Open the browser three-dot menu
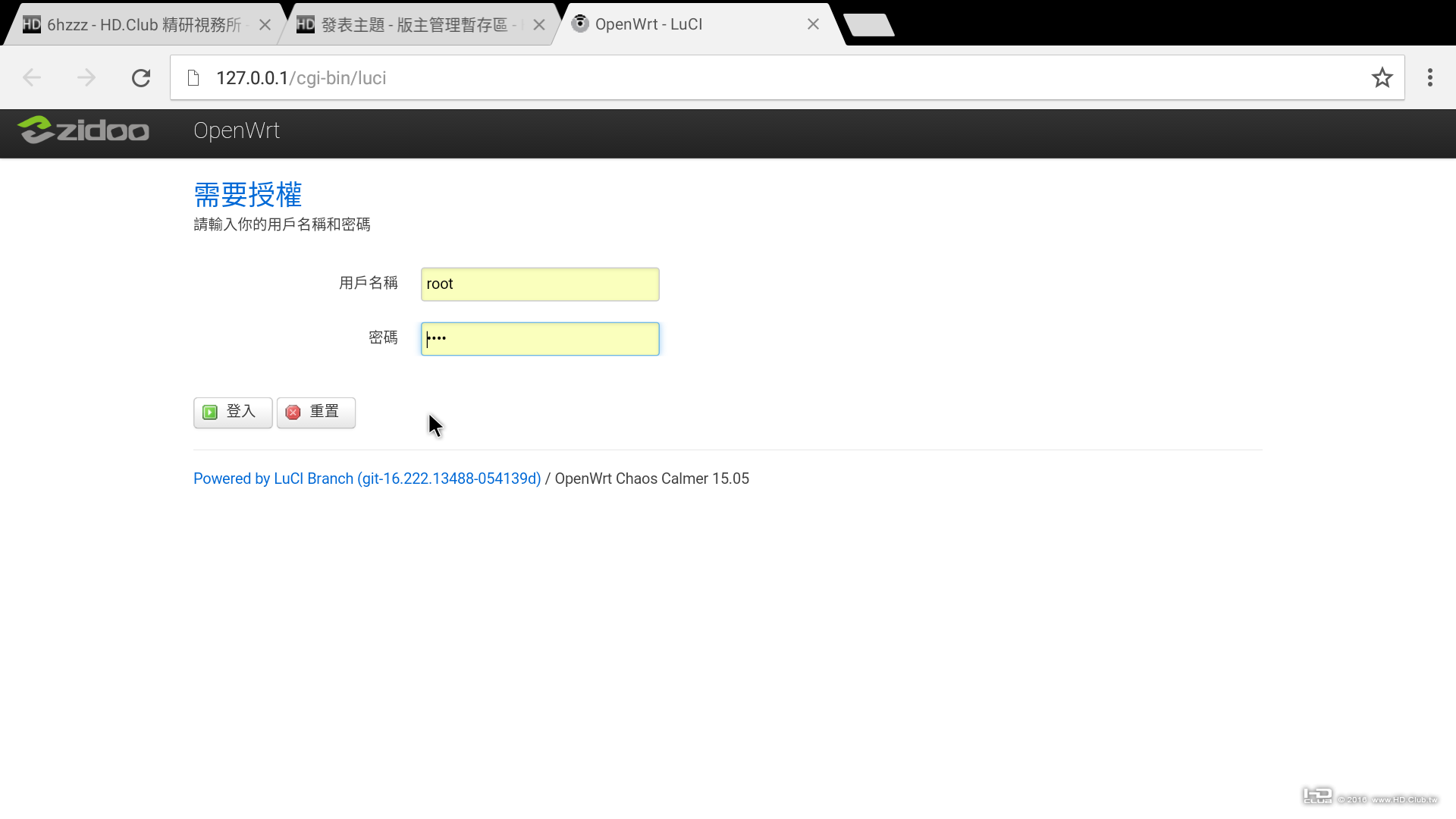This screenshot has width=1456, height=819. click(x=1429, y=77)
